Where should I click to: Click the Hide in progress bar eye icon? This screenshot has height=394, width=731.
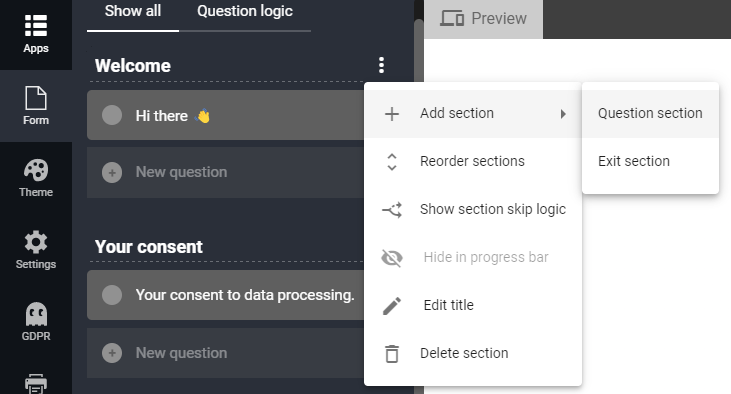pyautogui.click(x=392, y=257)
